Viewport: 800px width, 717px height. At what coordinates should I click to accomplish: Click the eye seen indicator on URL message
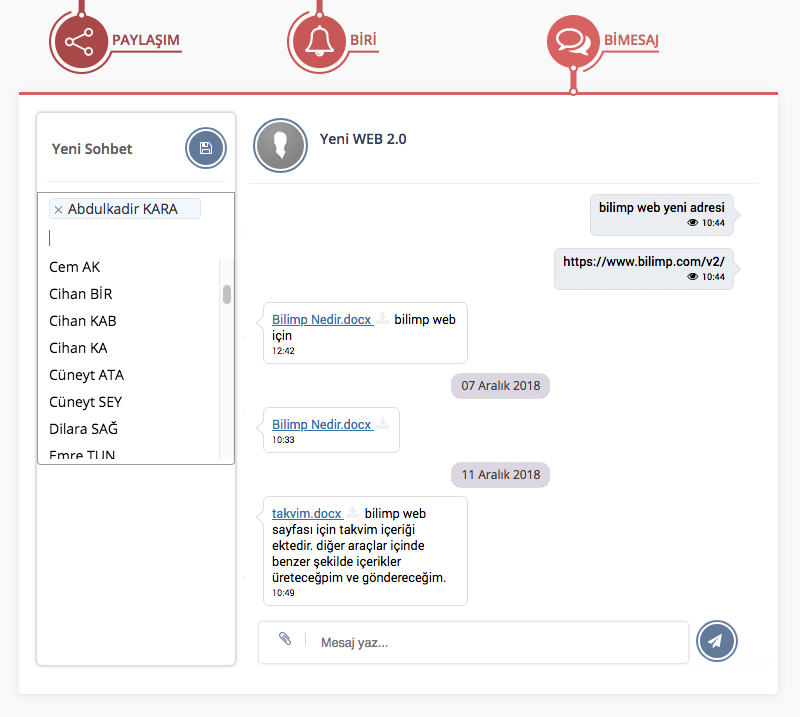(x=693, y=276)
